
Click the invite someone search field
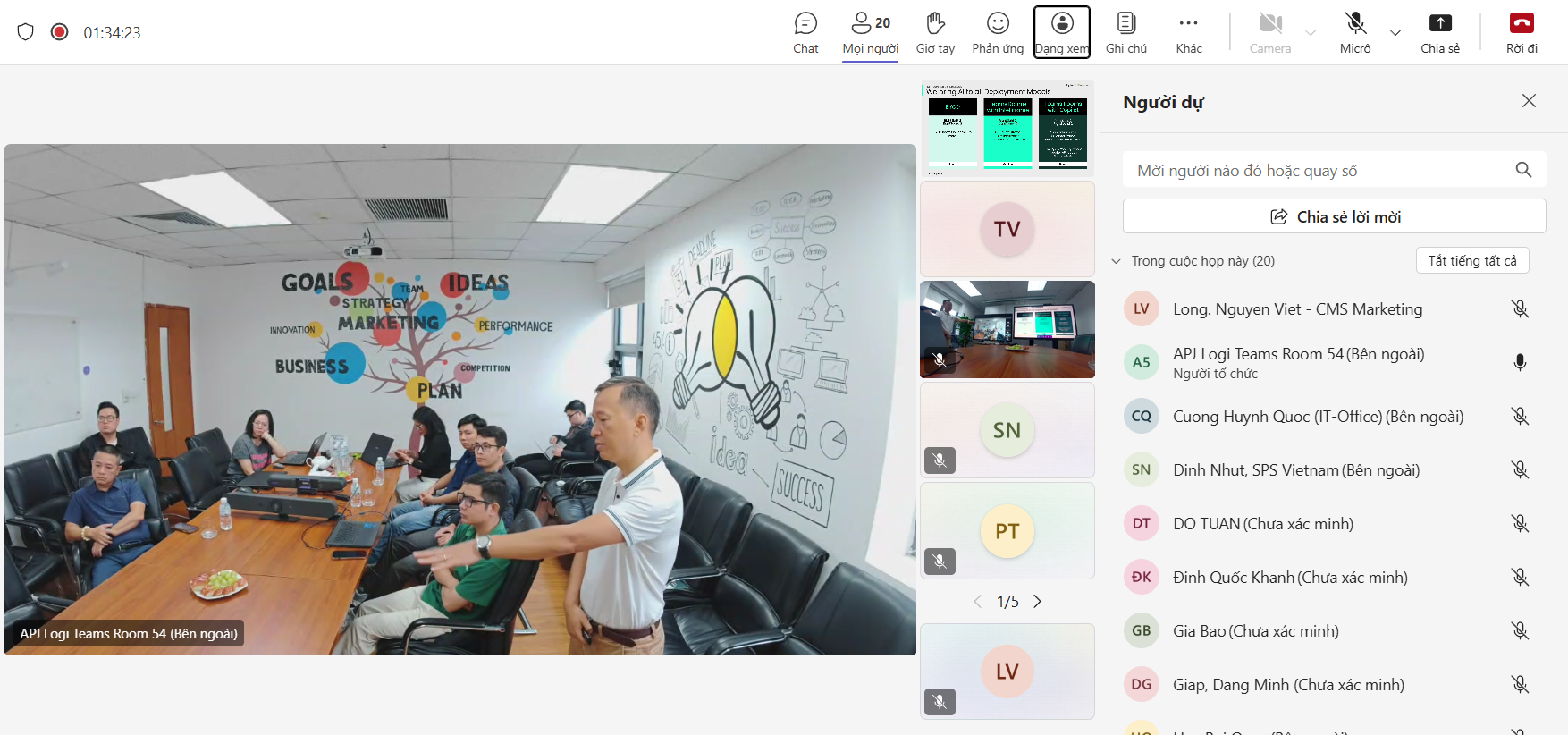click(1319, 170)
